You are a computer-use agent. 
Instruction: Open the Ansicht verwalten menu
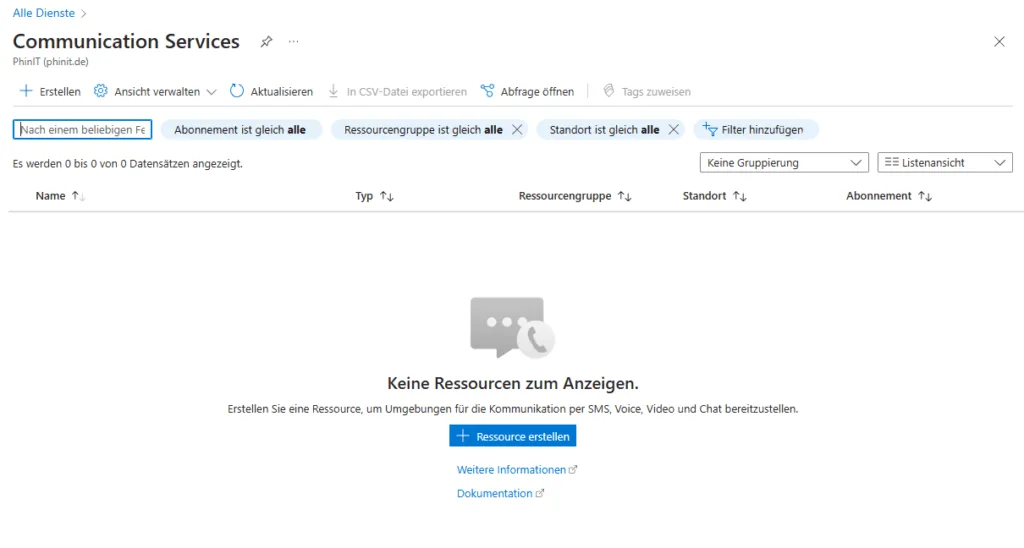[155, 91]
